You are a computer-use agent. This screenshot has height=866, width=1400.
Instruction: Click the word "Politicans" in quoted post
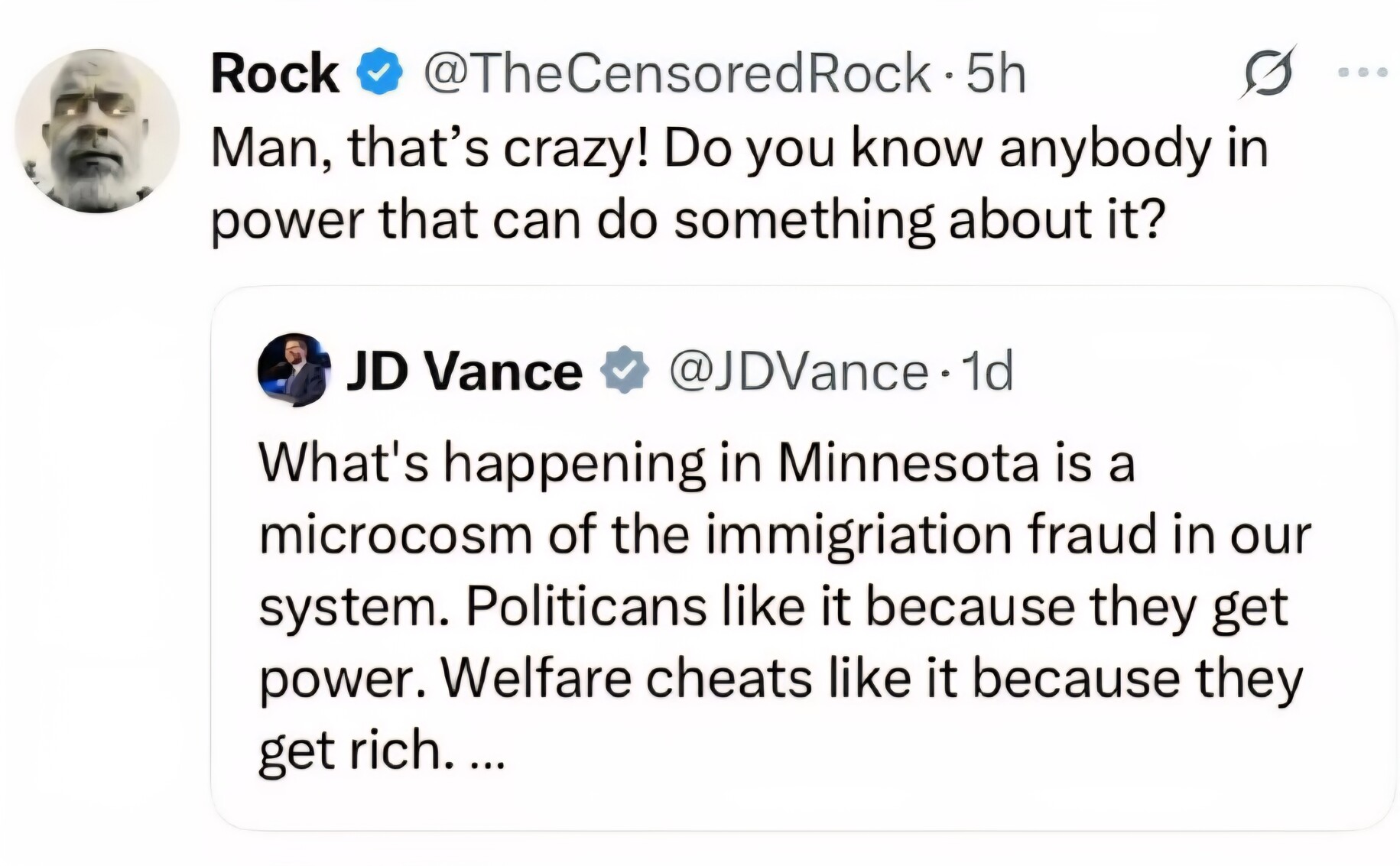(x=586, y=607)
